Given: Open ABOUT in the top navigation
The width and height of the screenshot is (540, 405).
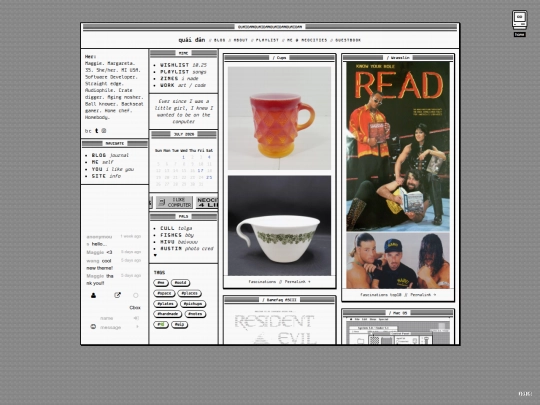Looking at the screenshot, I should (x=241, y=40).
